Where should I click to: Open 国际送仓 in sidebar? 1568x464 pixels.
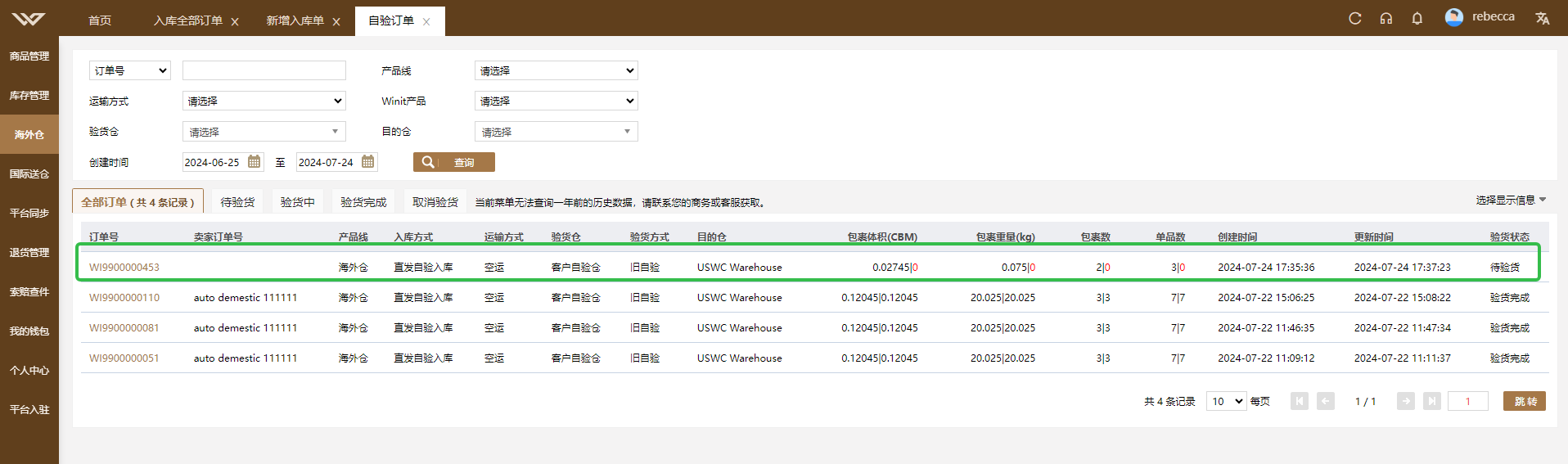29,173
